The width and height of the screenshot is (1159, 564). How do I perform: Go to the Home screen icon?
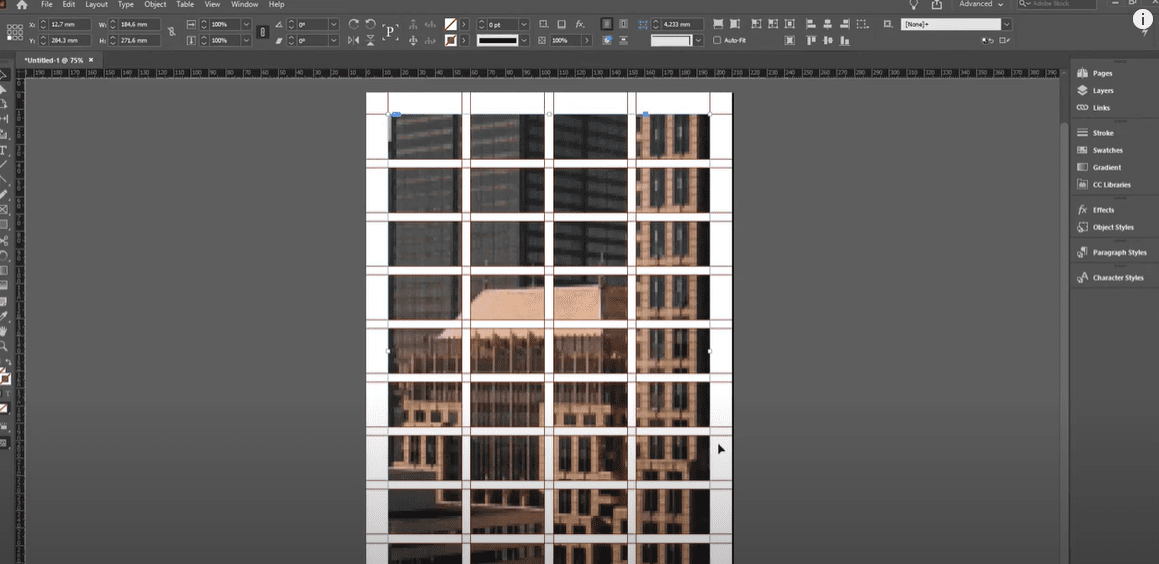pos(21,4)
